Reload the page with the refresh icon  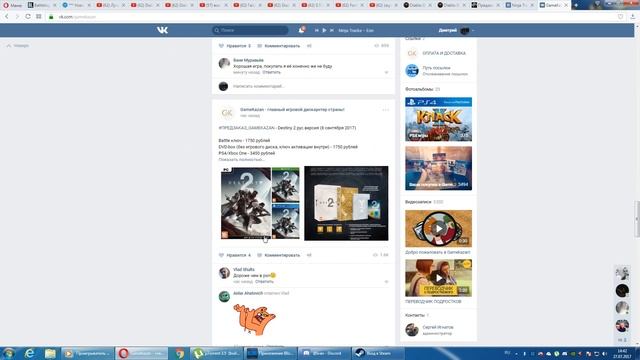28,17
